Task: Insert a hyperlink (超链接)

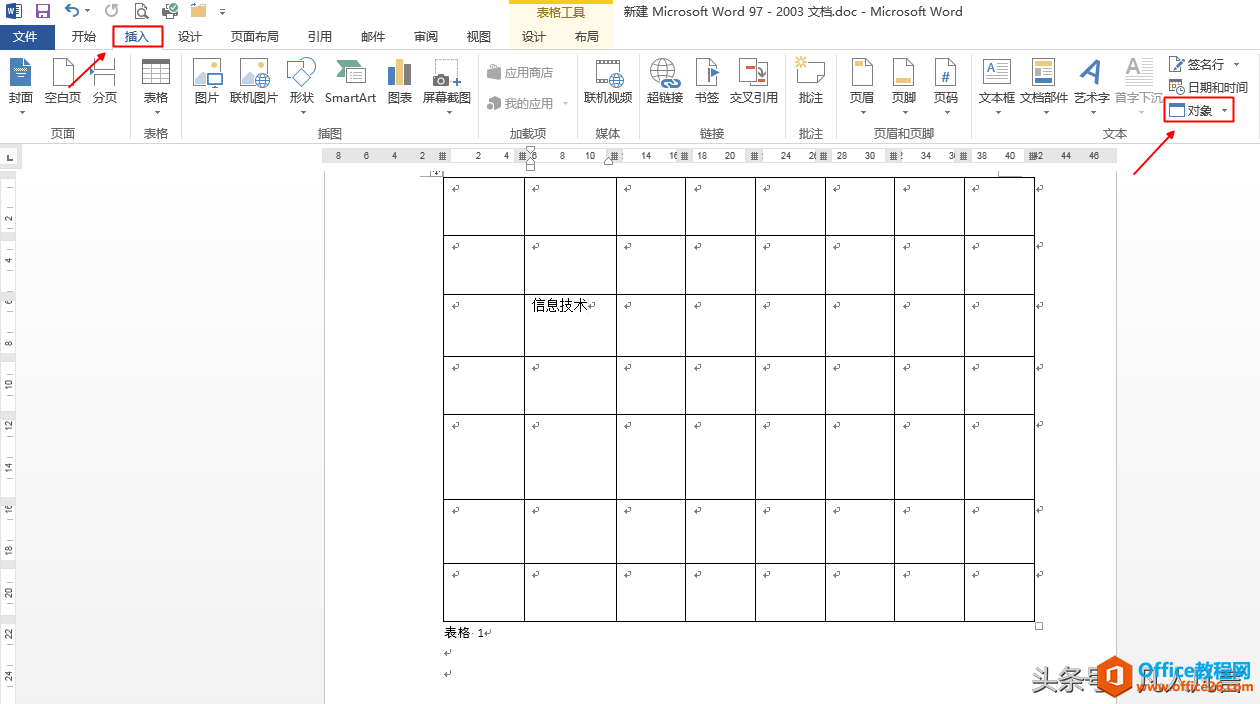Action: (665, 82)
